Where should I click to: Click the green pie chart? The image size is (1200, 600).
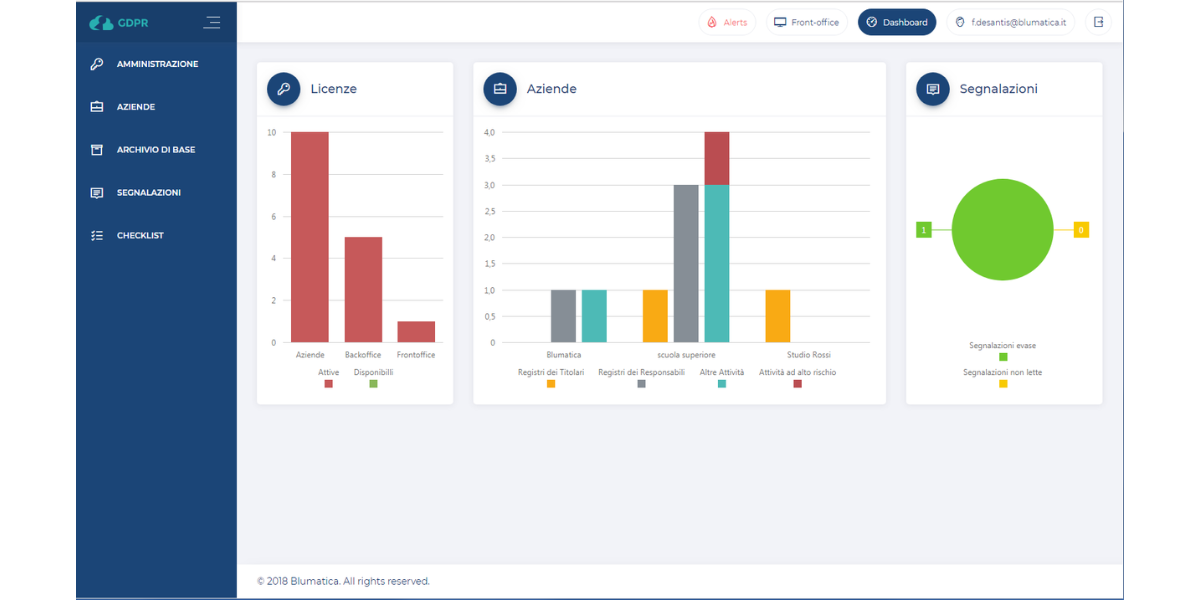(1002, 230)
